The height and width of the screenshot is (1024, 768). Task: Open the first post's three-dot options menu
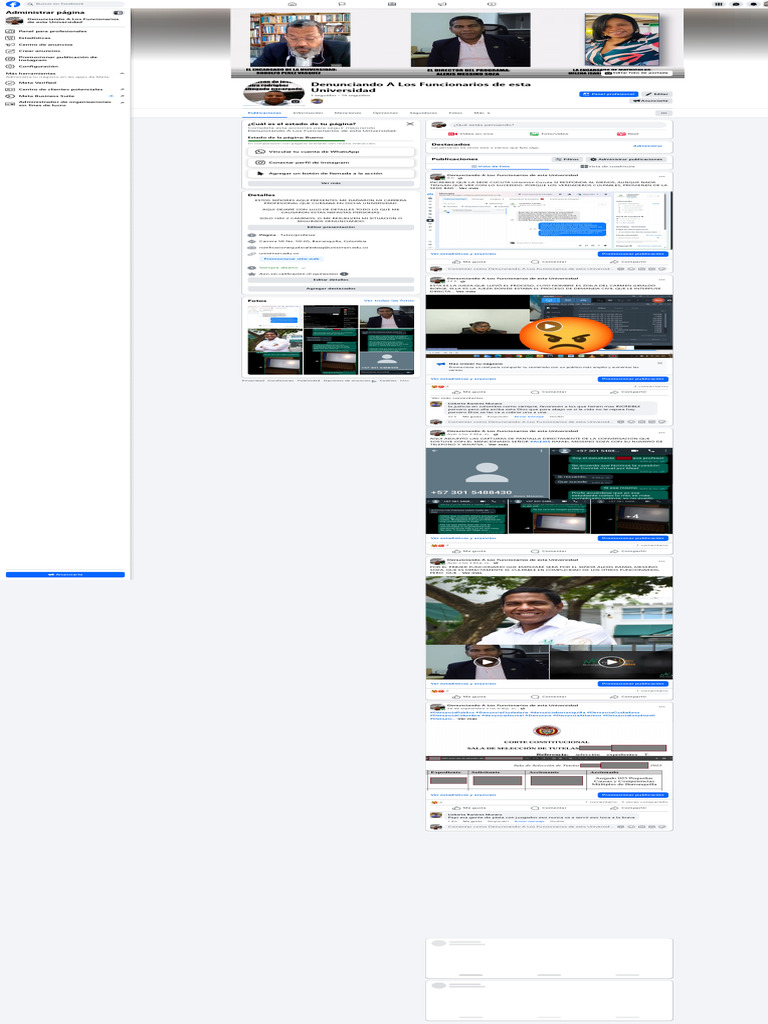pyautogui.click(x=662, y=176)
